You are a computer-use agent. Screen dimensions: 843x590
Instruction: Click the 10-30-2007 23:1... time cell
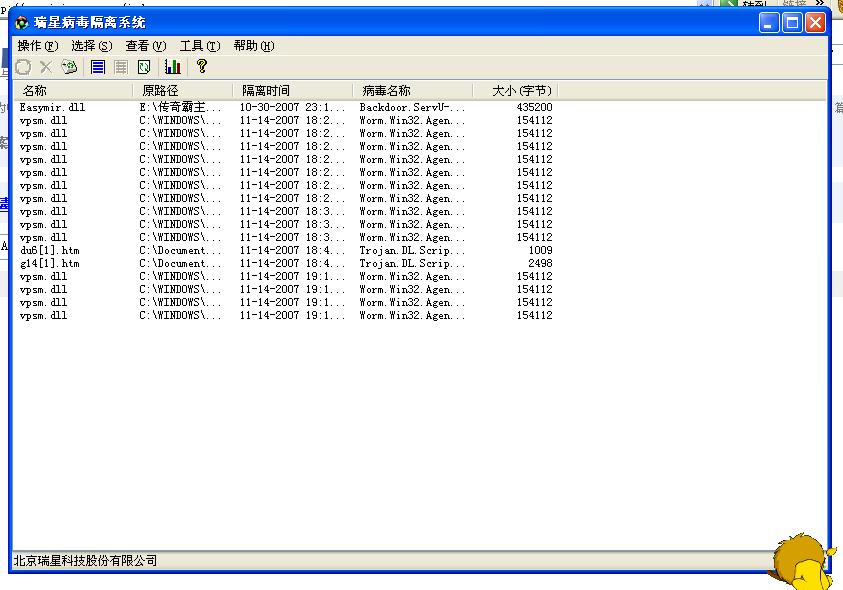click(x=292, y=108)
